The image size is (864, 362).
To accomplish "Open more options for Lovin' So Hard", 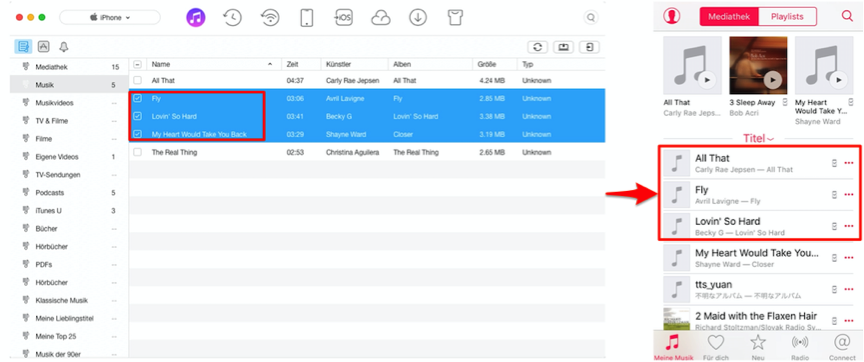I will click(849, 226).
